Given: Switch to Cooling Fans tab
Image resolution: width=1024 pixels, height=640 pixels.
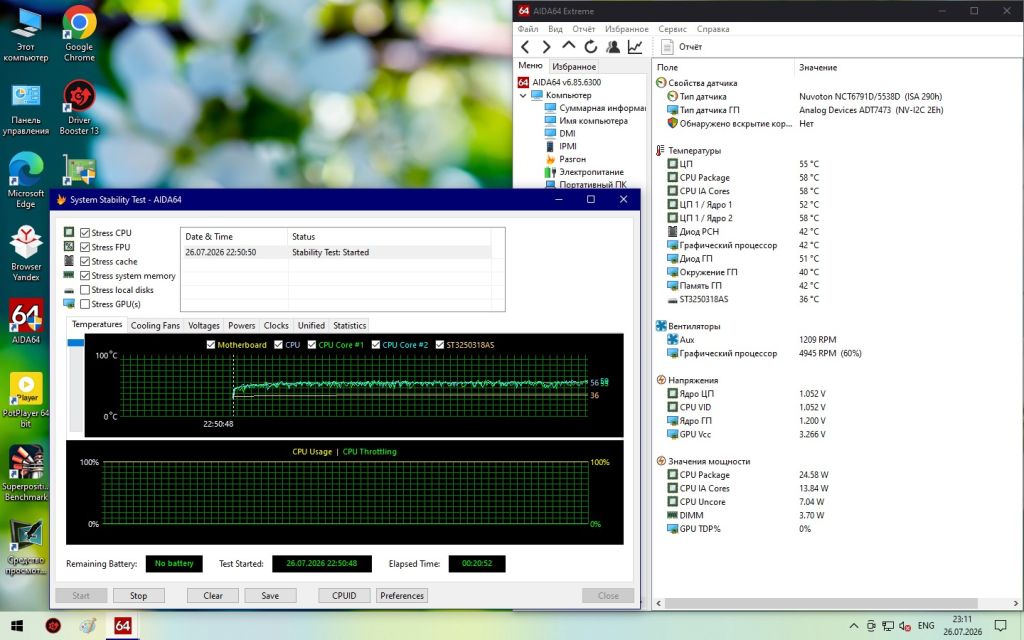Looking at the screenshot, I should coord(155,325).
